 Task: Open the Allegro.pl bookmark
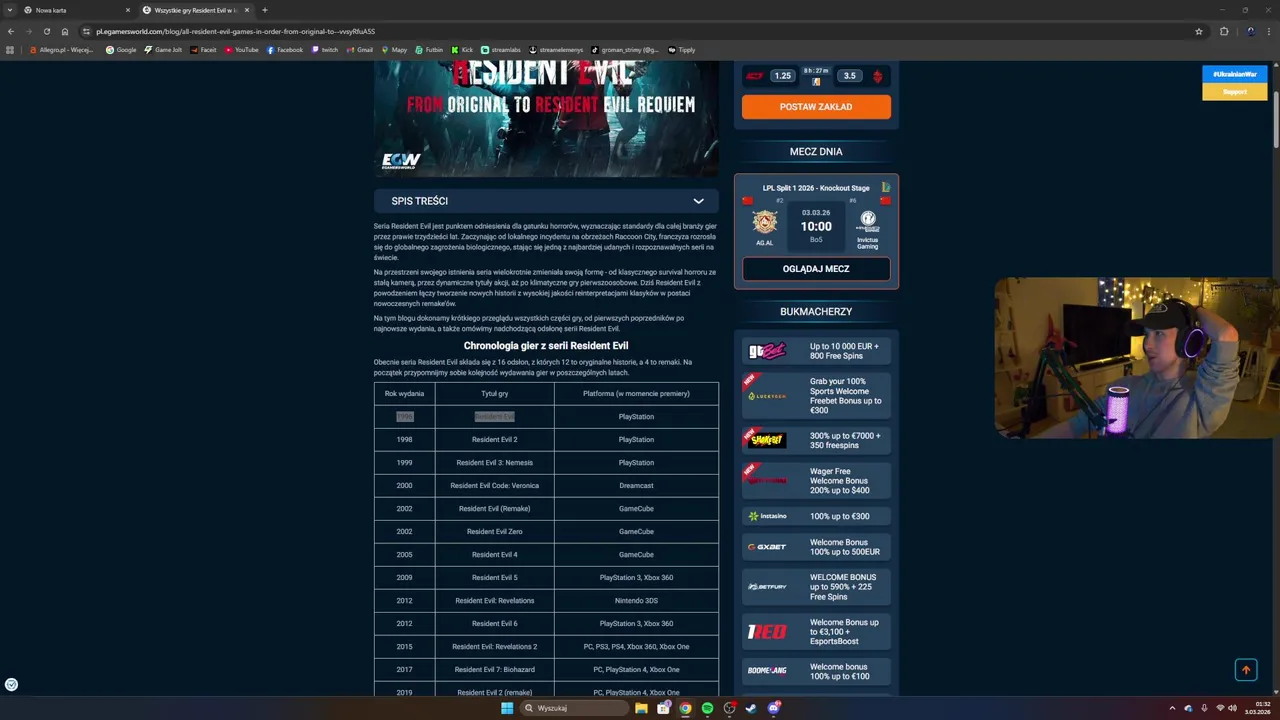tap(62, 50)
